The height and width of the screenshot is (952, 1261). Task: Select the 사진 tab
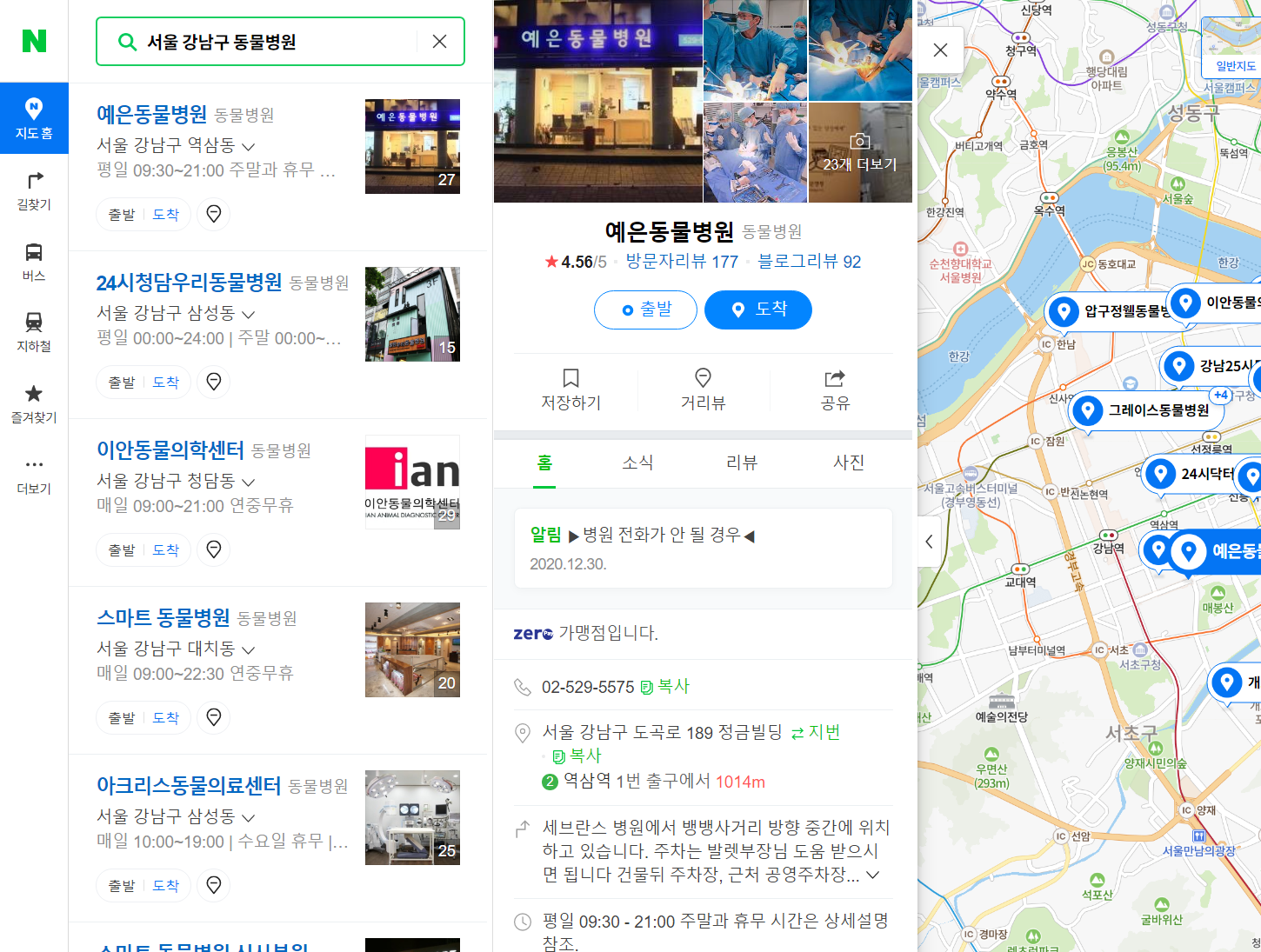coord(848,463)
